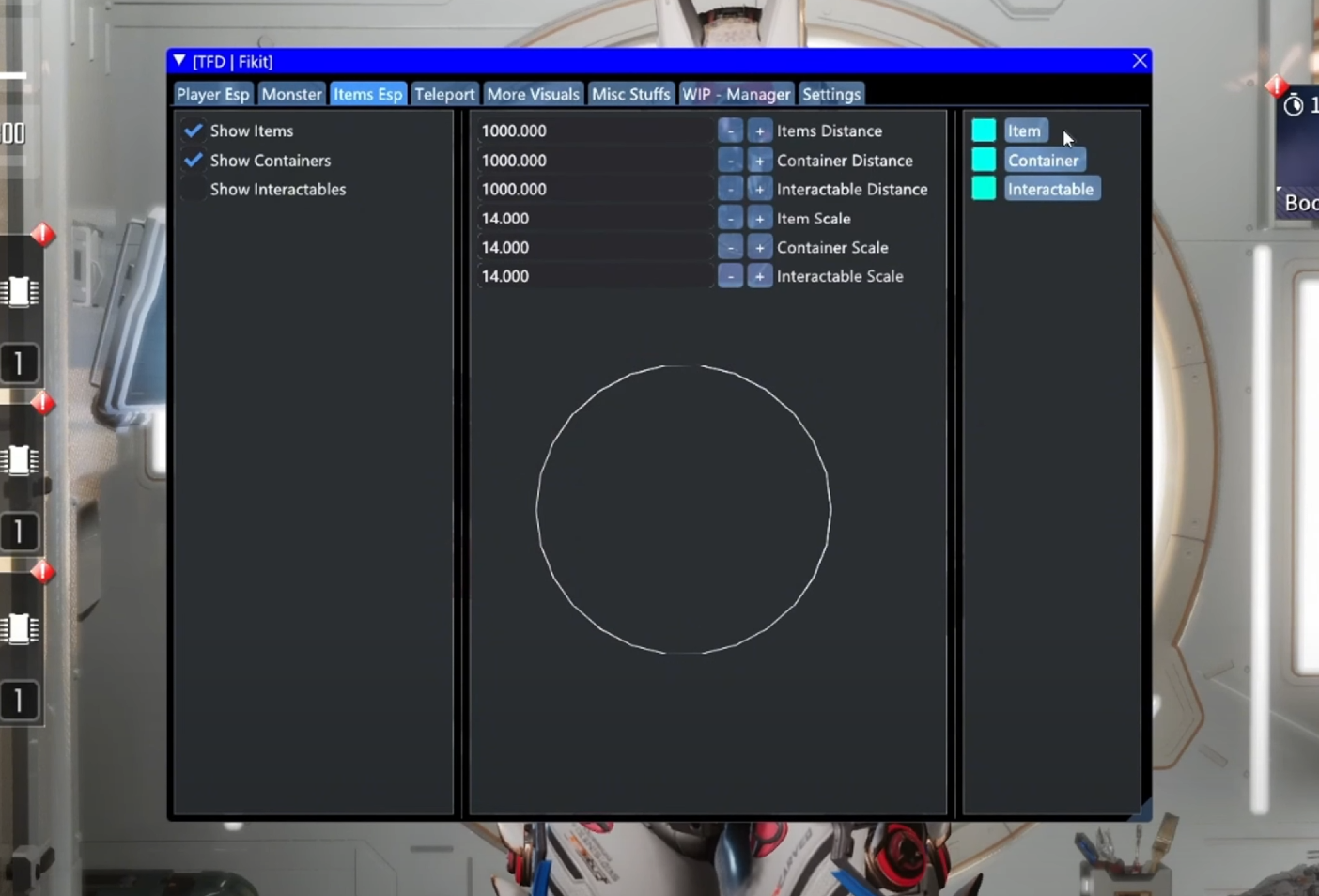Increase Items Distance with plus button
The width and height of the screenshot is (1319, 896).
tap(759, 131)
